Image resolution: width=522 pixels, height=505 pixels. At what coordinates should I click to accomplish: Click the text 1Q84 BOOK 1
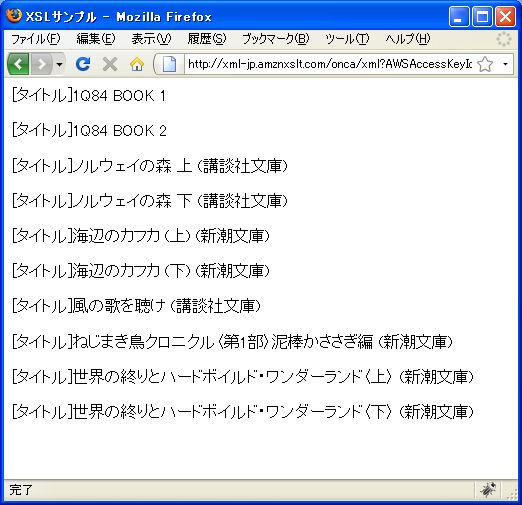(x=119, y=96)
